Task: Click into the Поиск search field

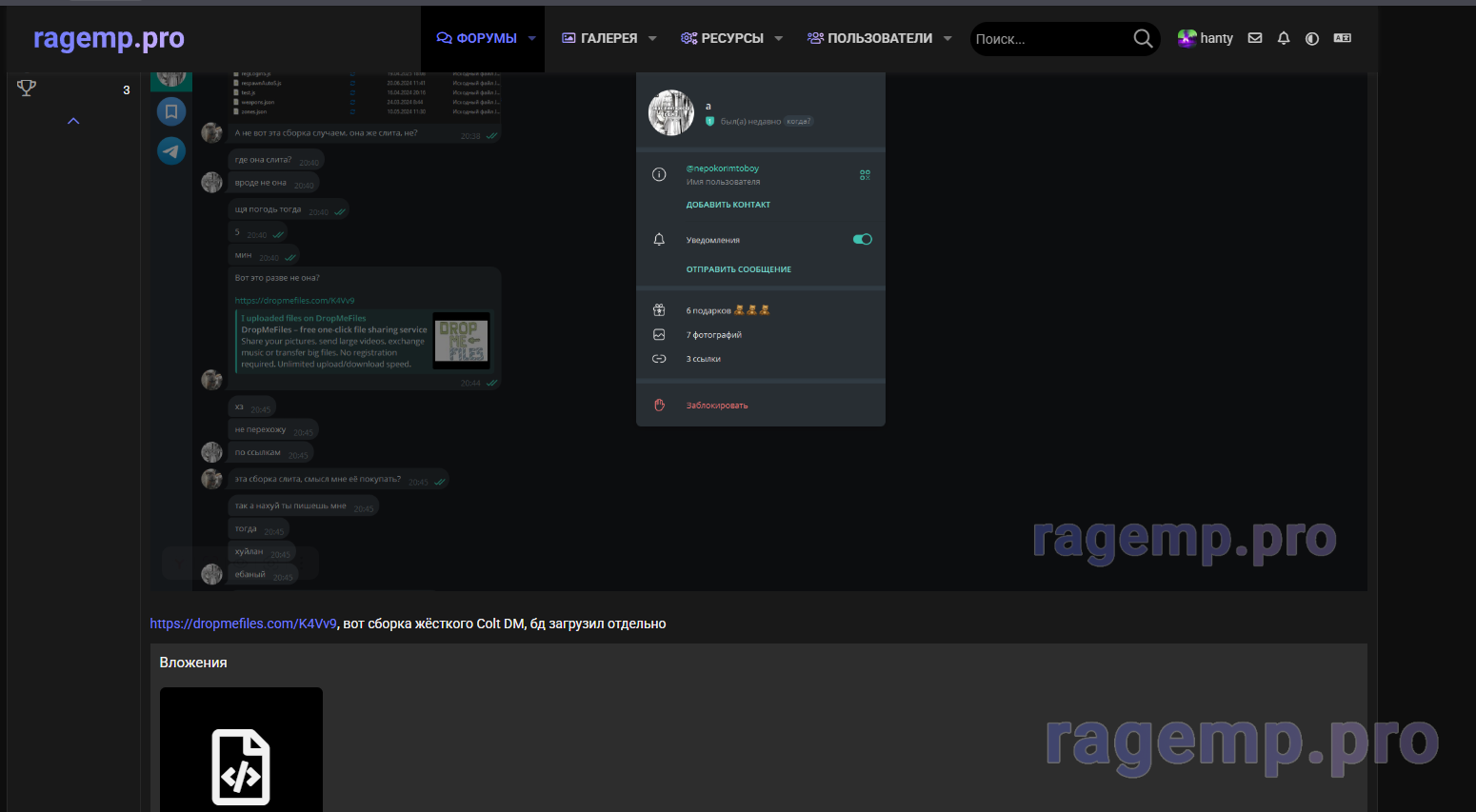Action: (1047, 39)
